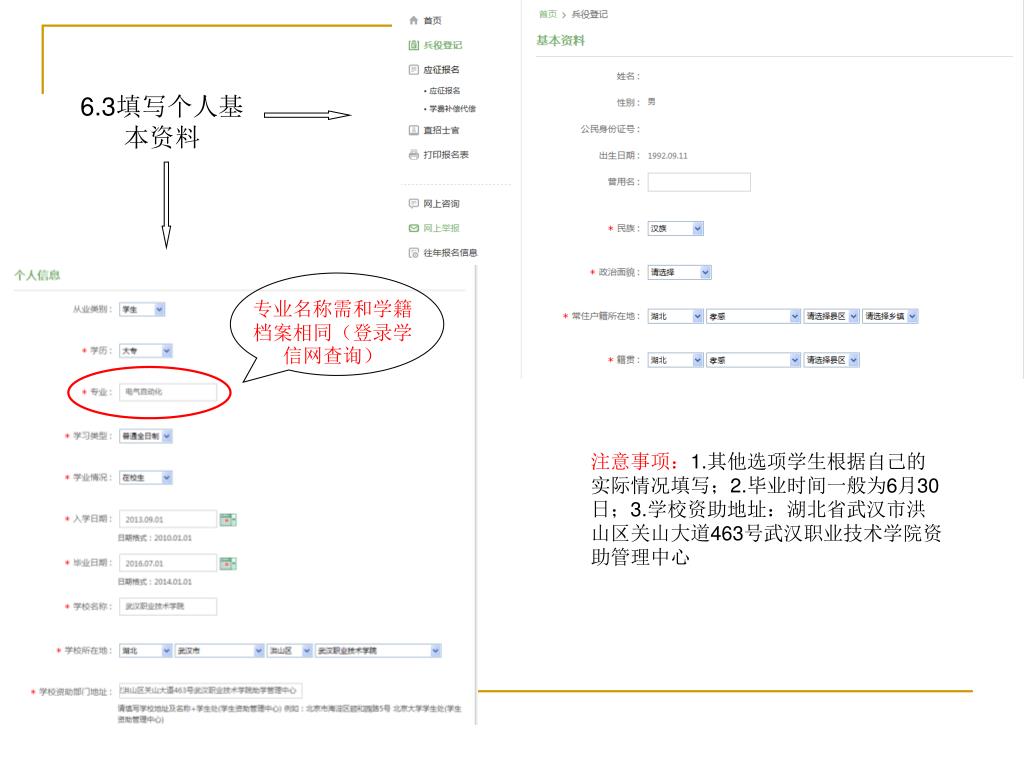Click the hint text 日期格式：2014.01.01
The width and height of the screenshot is (1024, 768).
coord(155,582)
